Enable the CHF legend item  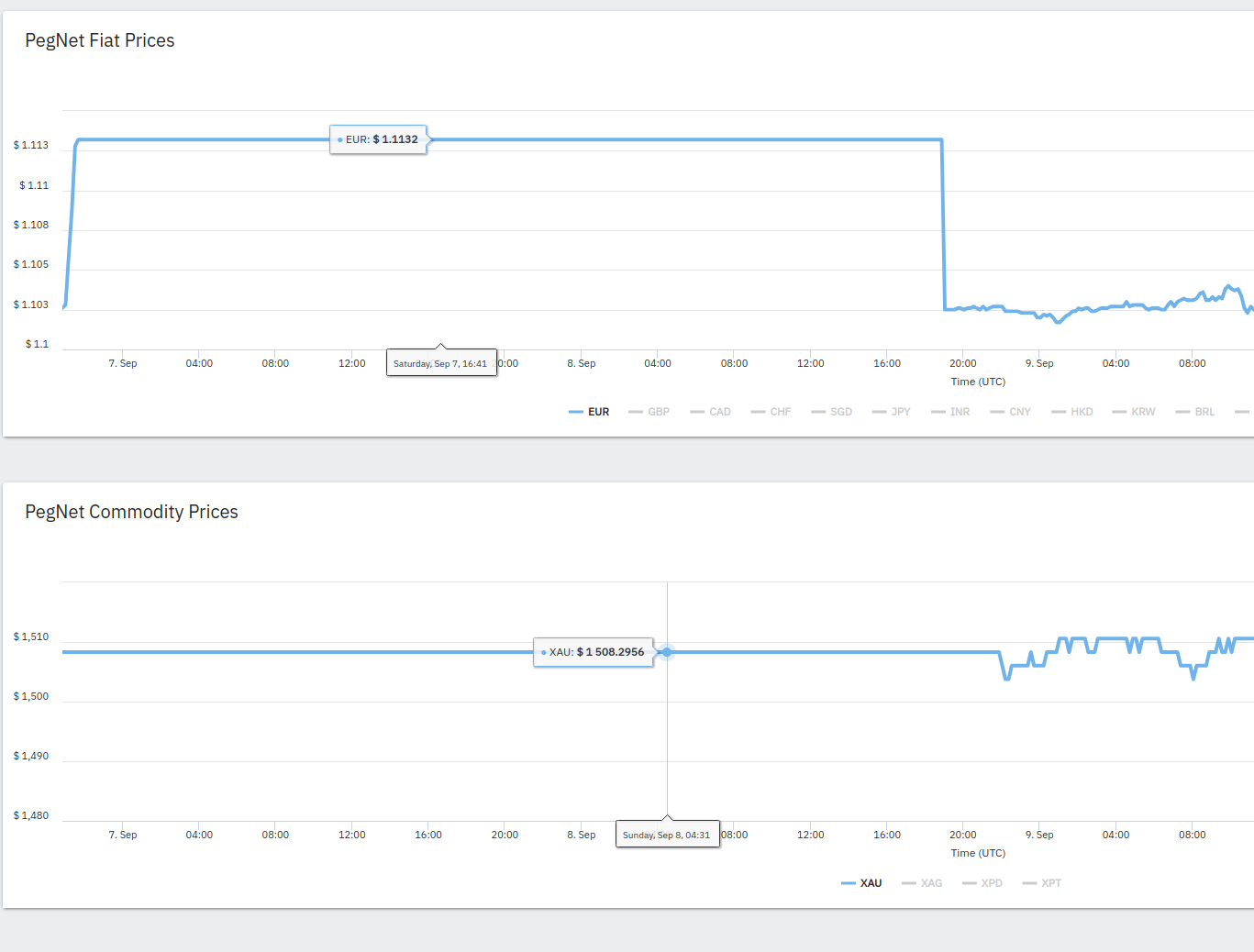[x=771, y=412]
